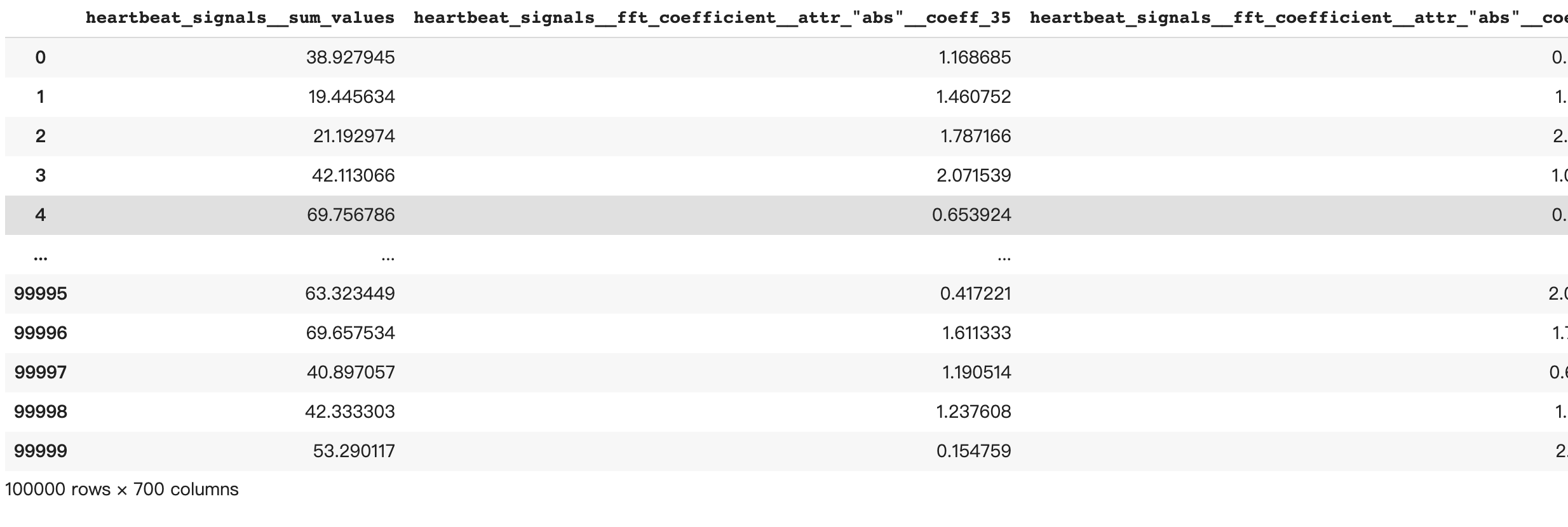Click the coeff_35 value 0.154759
The width and height of the screenshot is (1568, 527).
click(973, 451)
